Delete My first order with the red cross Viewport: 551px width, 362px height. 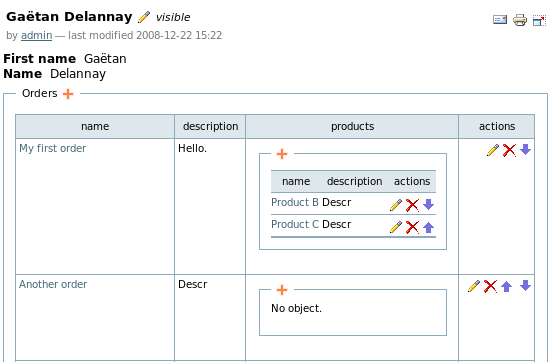click(x=509, y=150)
